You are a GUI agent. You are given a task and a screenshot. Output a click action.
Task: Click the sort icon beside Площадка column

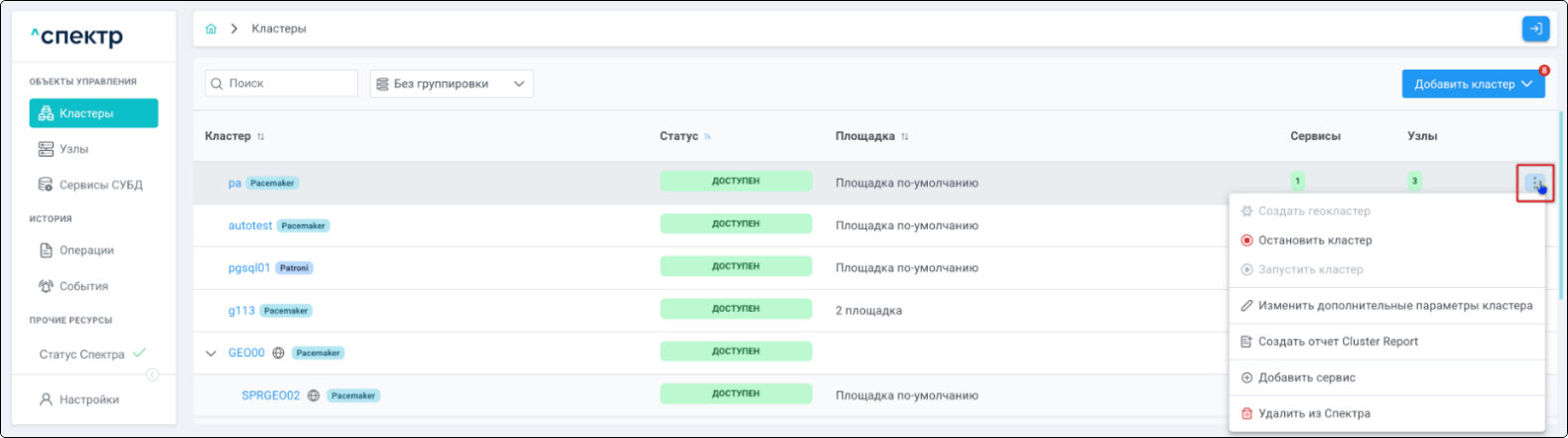[x=904, y=137]
